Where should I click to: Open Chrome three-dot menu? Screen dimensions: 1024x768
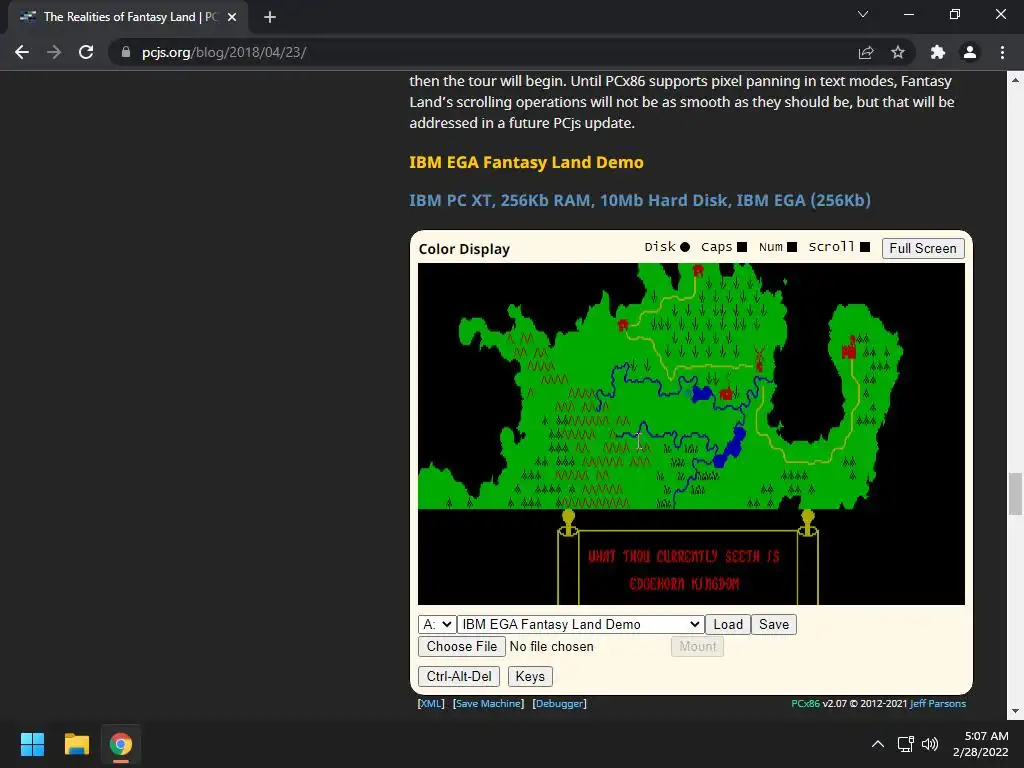[1002, 52]
